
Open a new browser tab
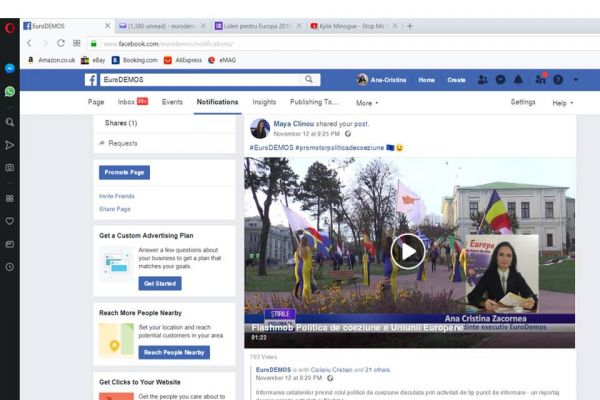point(410,26)
